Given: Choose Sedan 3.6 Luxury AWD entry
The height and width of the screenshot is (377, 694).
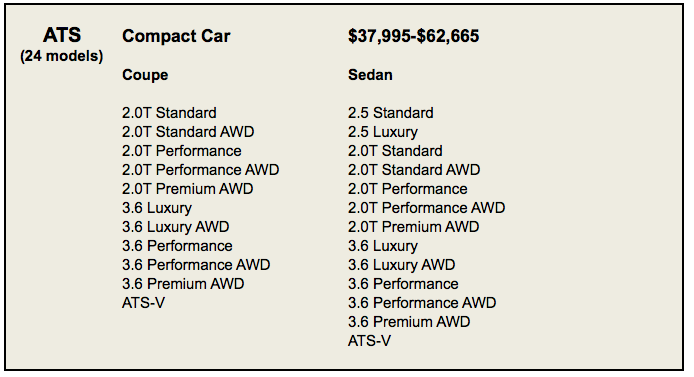Looking at the screenshot, I should click(x=401, y=265).
